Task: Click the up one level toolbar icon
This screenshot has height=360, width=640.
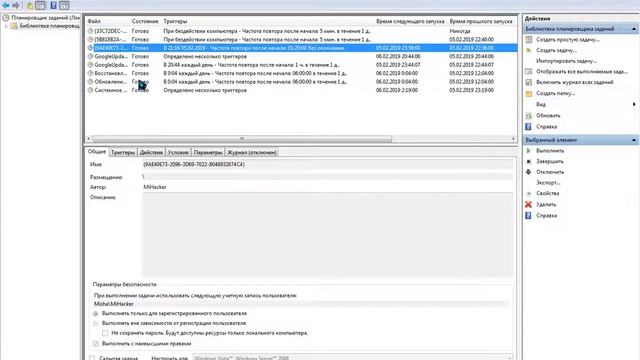Action: [x=29, y=5]
